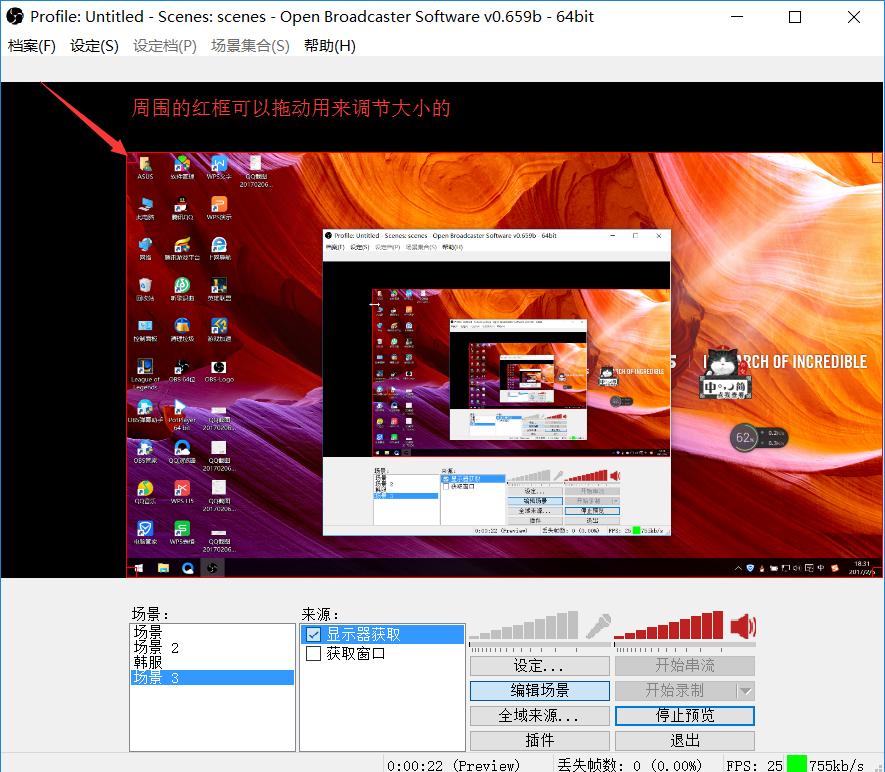Click the OBS logo in the title bar
Image resolution: width=885 pixels, height=772 pixels.
click(x=15, y=17)
